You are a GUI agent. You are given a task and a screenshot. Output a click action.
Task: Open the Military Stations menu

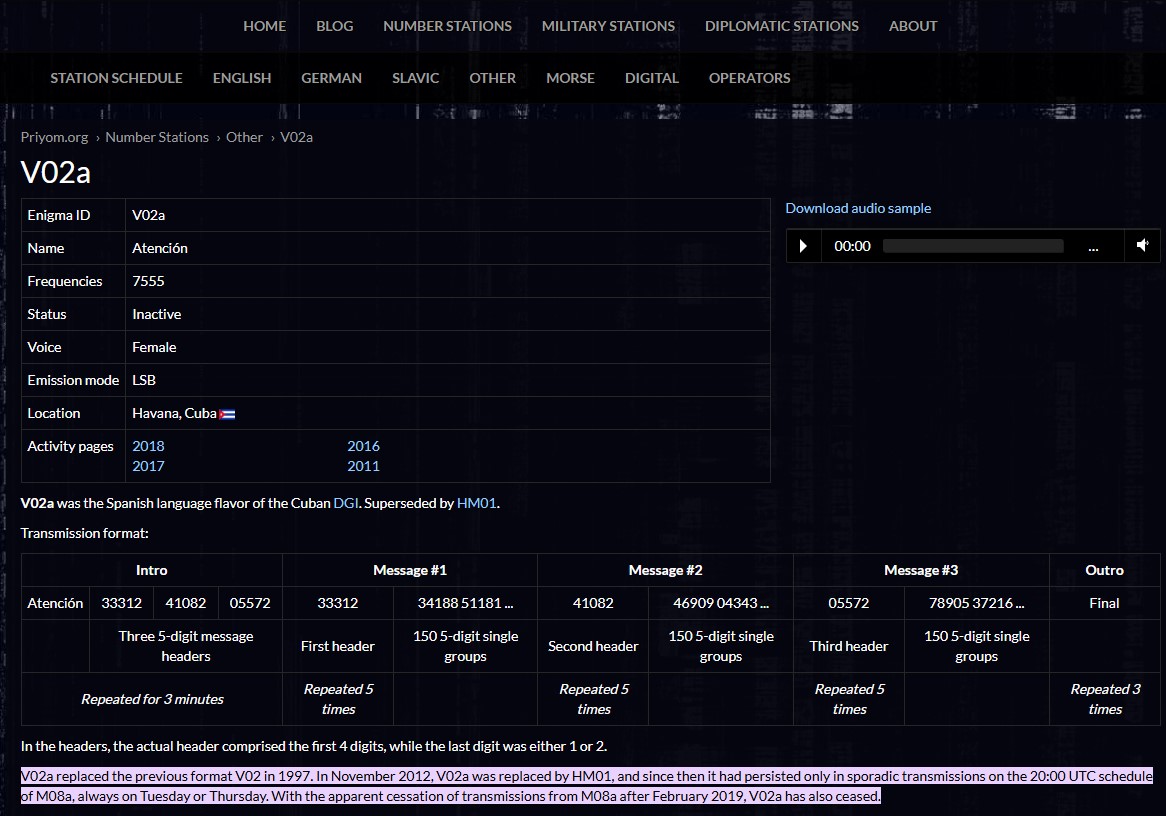608,26
